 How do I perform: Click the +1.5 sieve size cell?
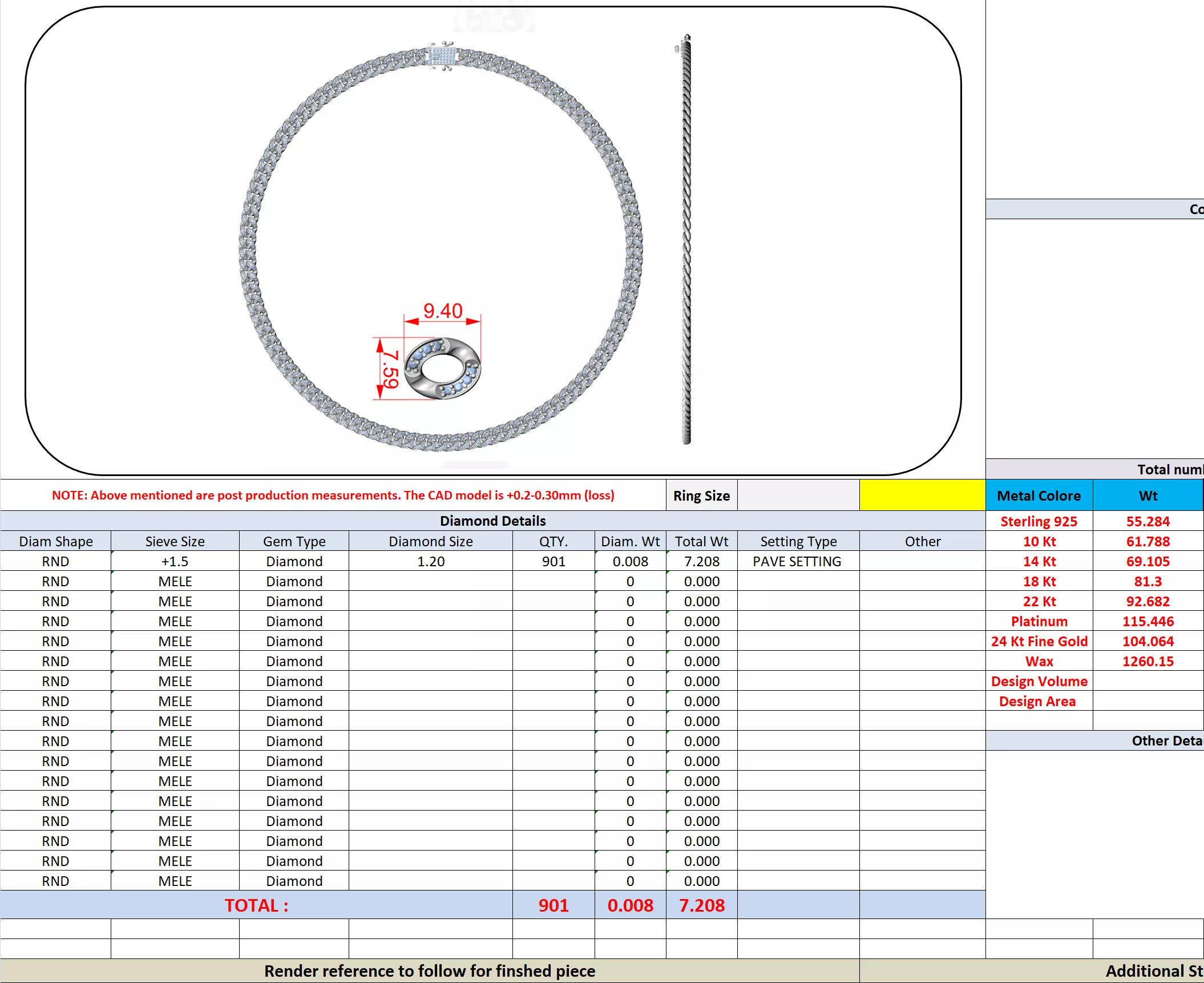pos(175,561)
